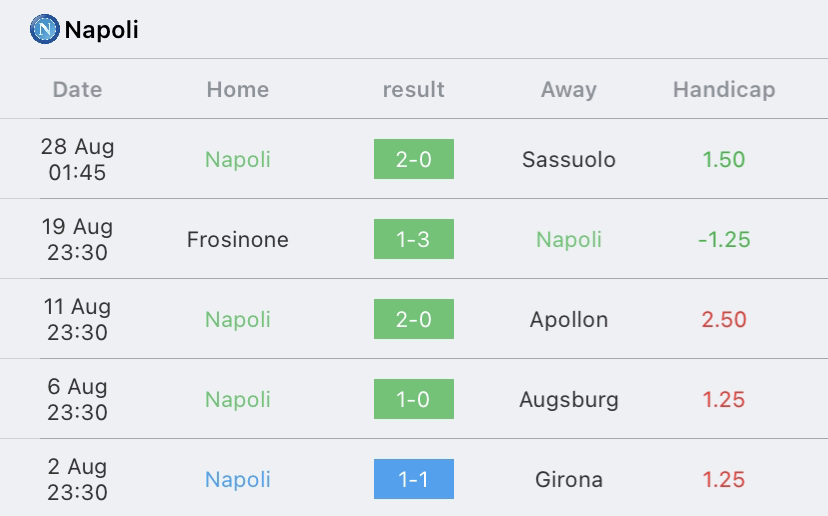This screenshot has height=516, width=828.
Task: Click the 2.50 handicap value
Action: (724, 319)
